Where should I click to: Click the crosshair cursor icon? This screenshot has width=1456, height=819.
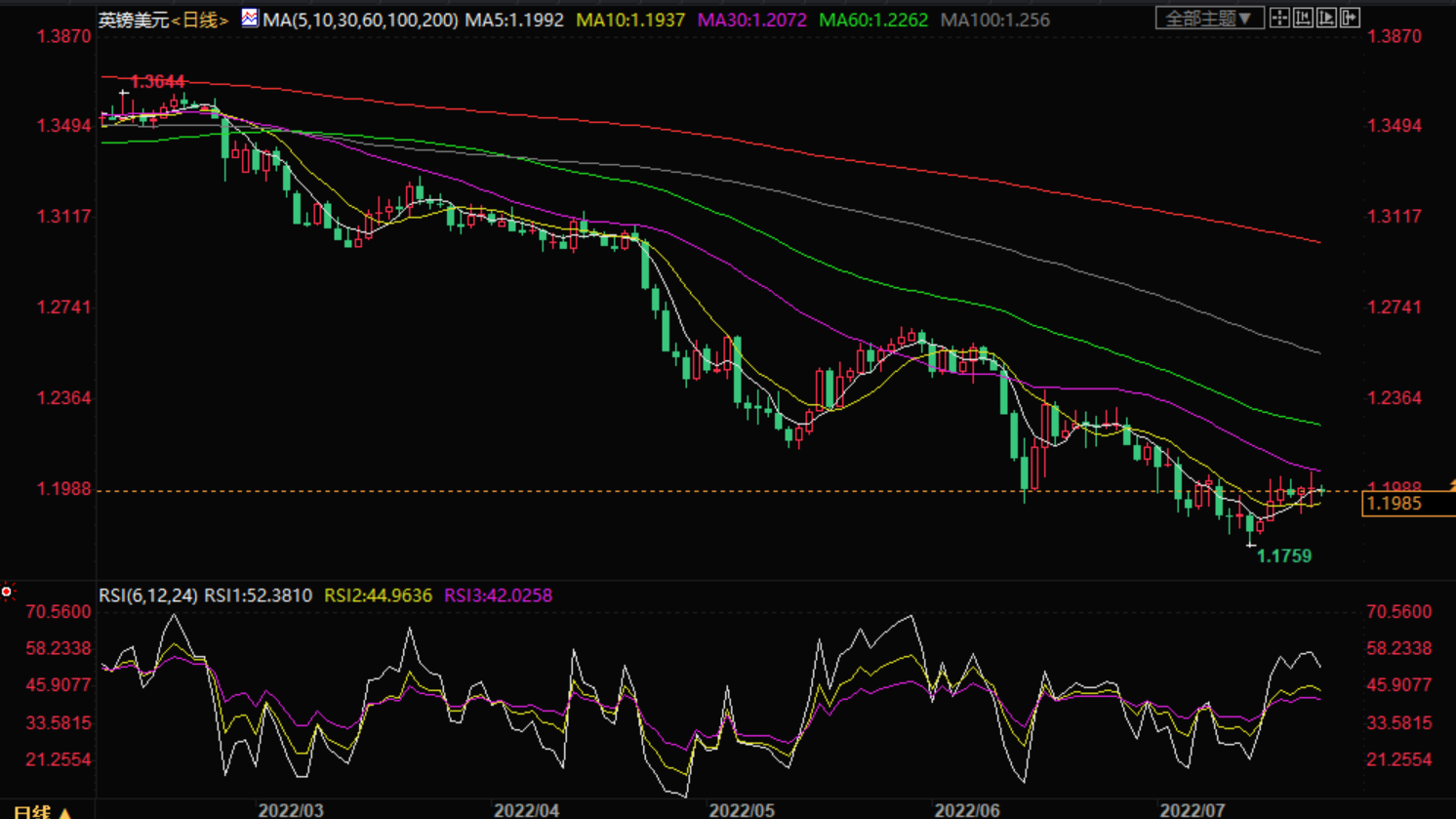(x=1279, y=19)
